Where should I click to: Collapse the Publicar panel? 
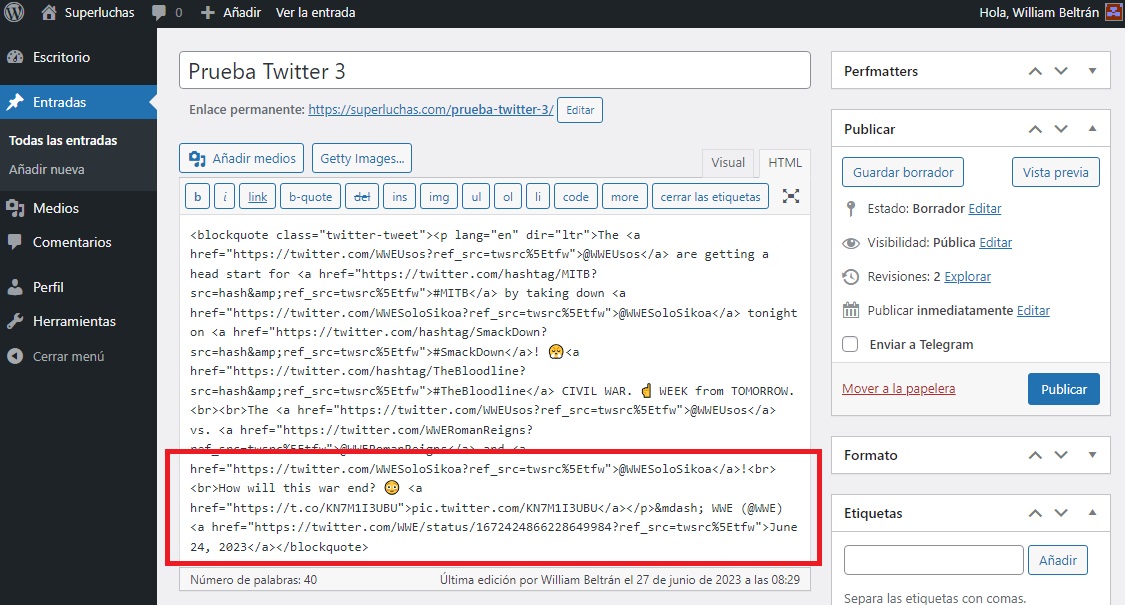(1093, 129)
